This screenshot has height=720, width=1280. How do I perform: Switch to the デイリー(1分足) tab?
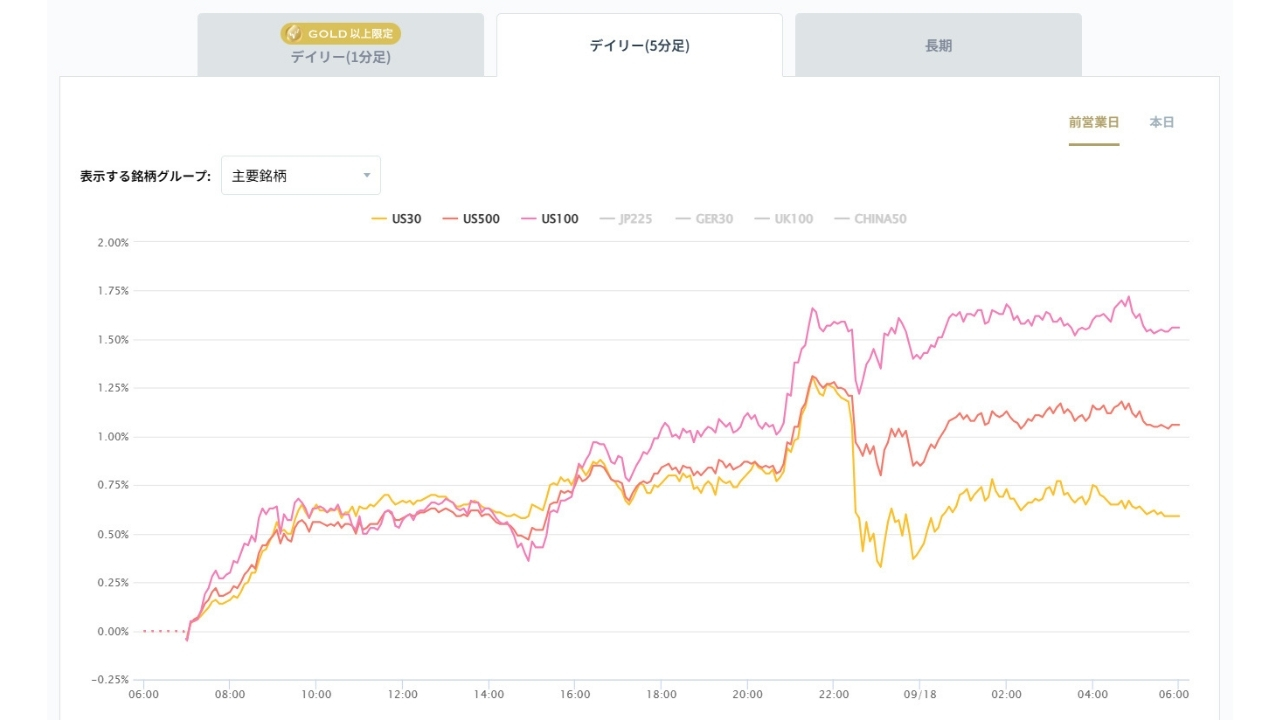point(340,45)
